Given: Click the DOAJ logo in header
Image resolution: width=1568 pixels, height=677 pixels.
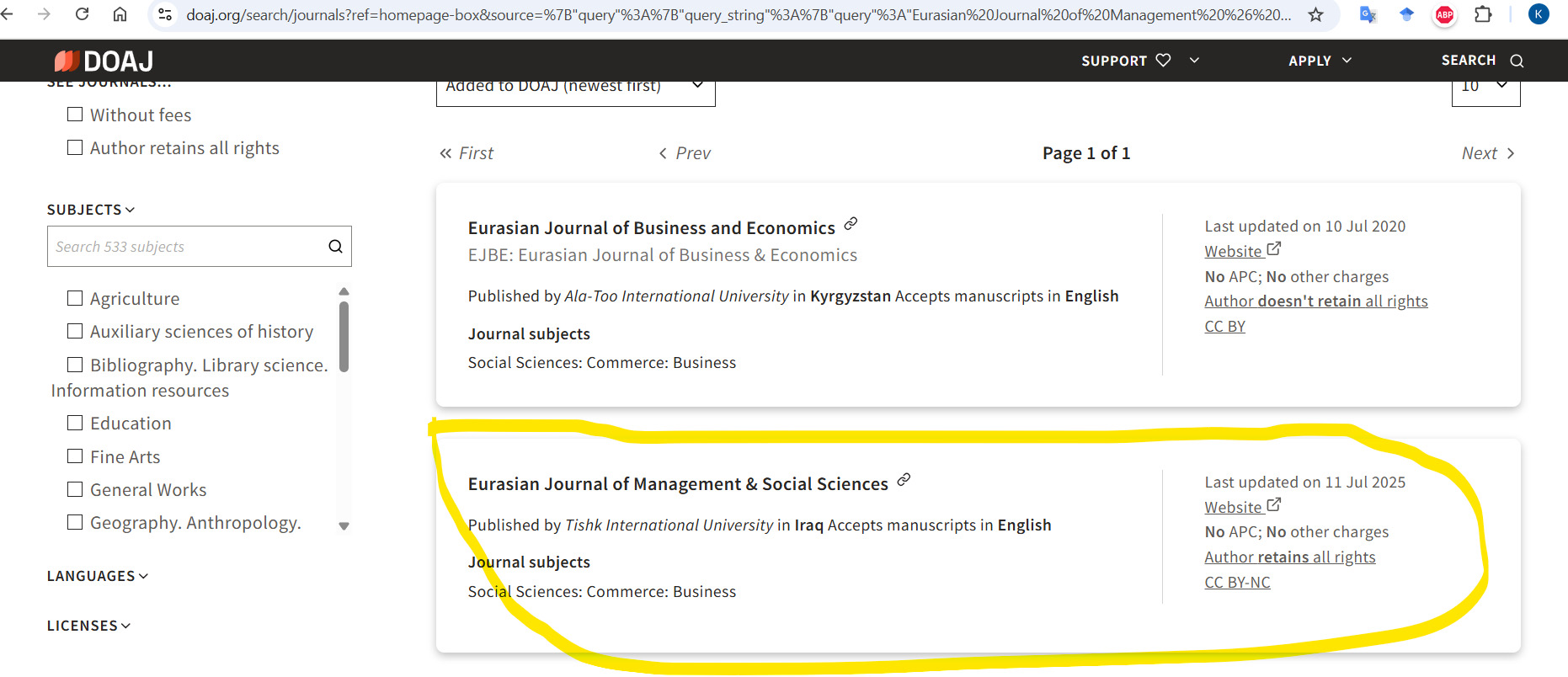Looking at the screenshot, I should click(x=104, y=61).
